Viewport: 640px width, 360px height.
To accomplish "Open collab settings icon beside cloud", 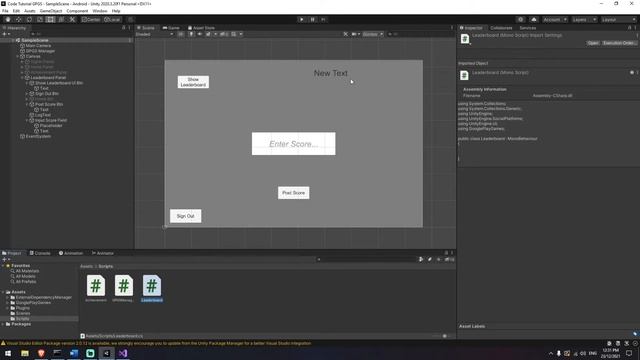I will click(520, 19).
